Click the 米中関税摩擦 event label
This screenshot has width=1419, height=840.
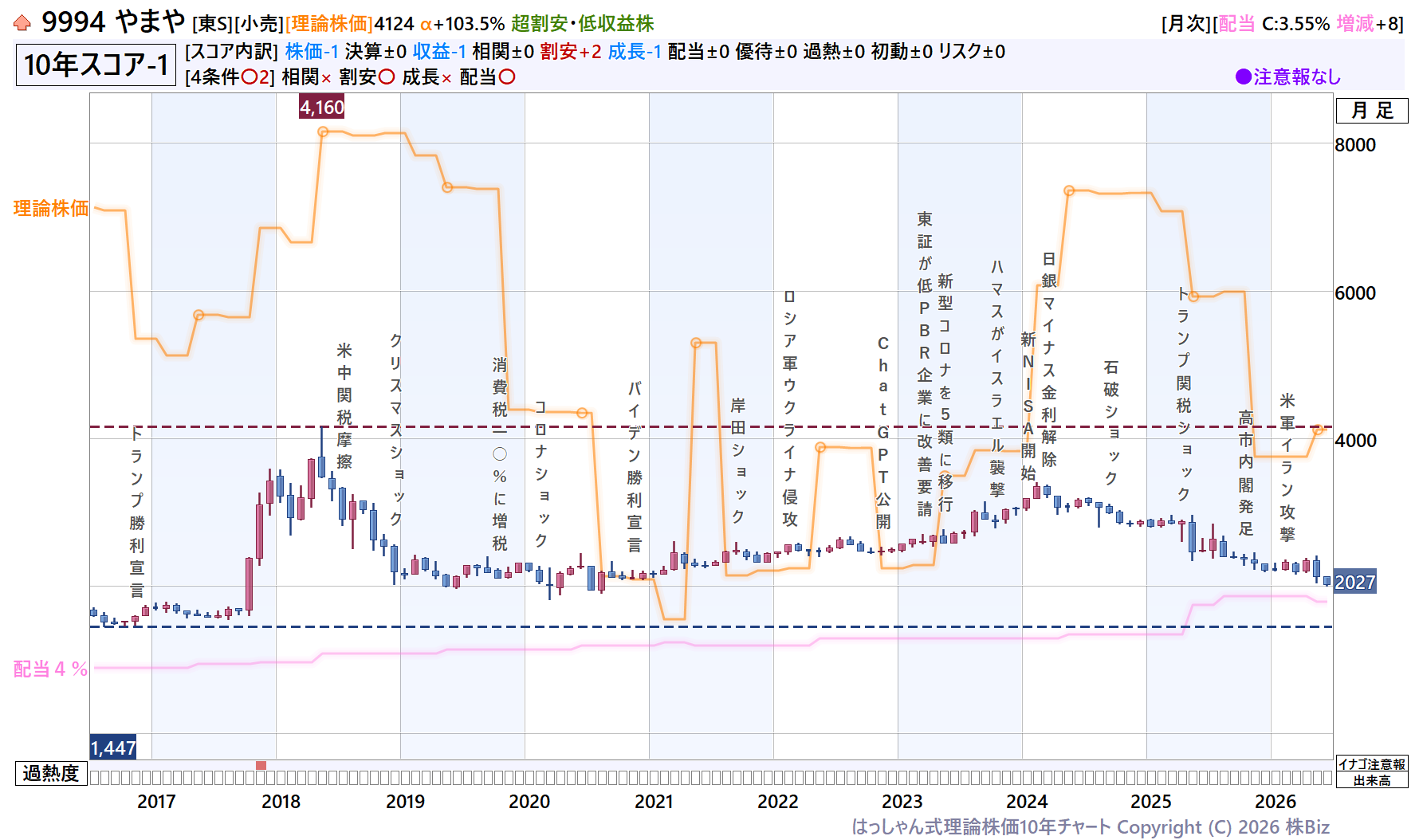pos(344,406)
